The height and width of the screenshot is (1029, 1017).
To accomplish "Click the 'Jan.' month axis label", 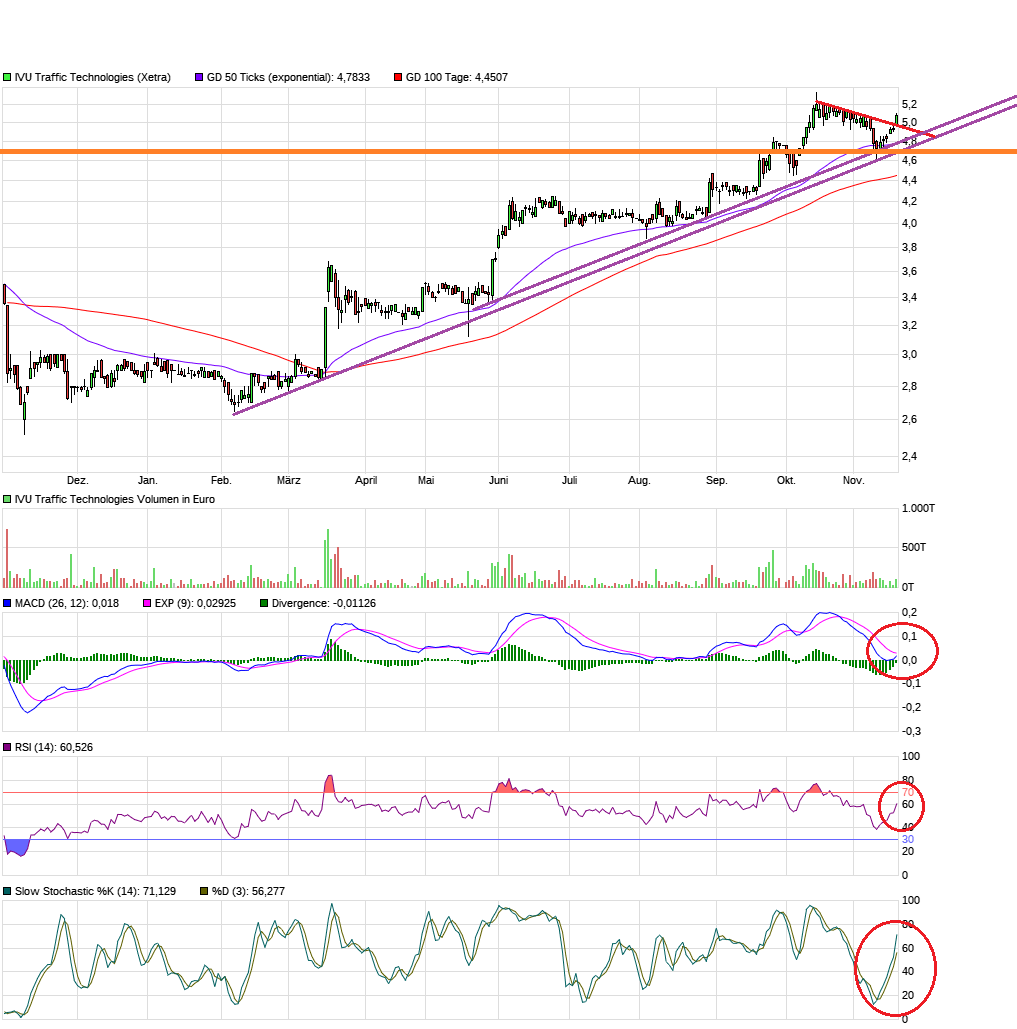I will [148, 480].
